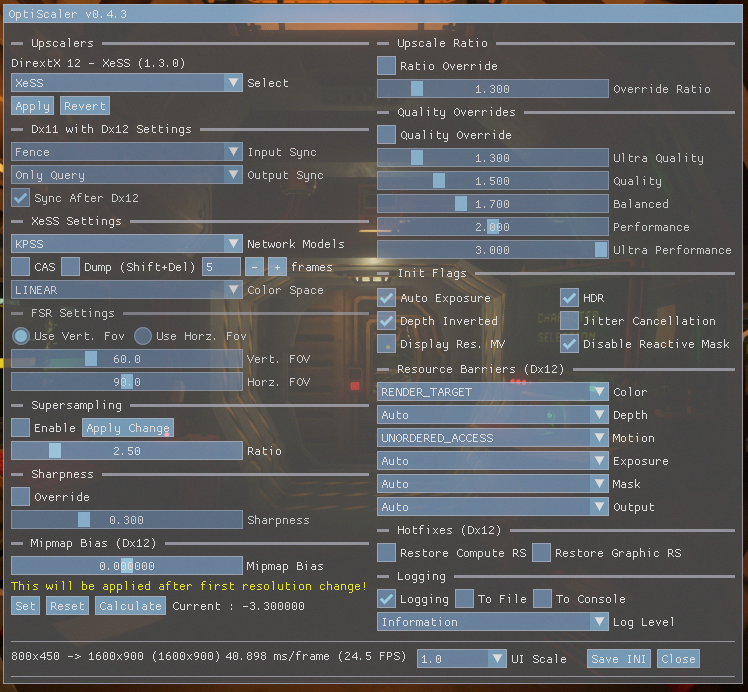Screen dimensions: 748x692
Task: Toggle the Disable Reactive Mask checkbox
Action: [570, 344]
